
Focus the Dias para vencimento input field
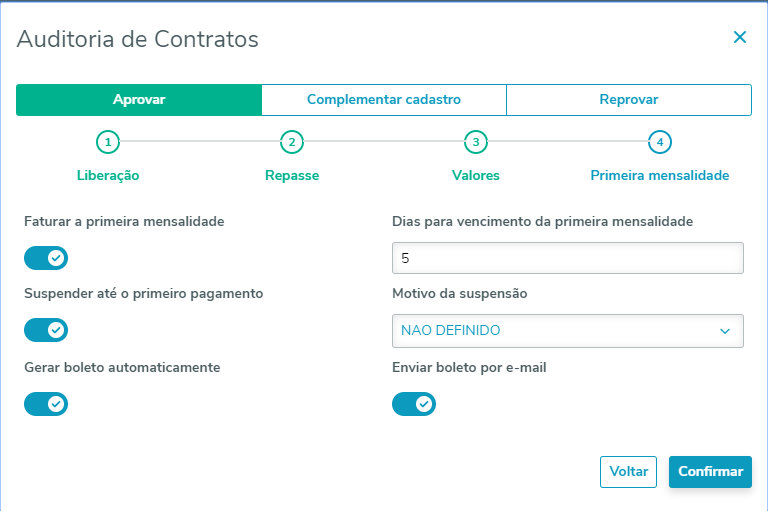coord(568,258)
